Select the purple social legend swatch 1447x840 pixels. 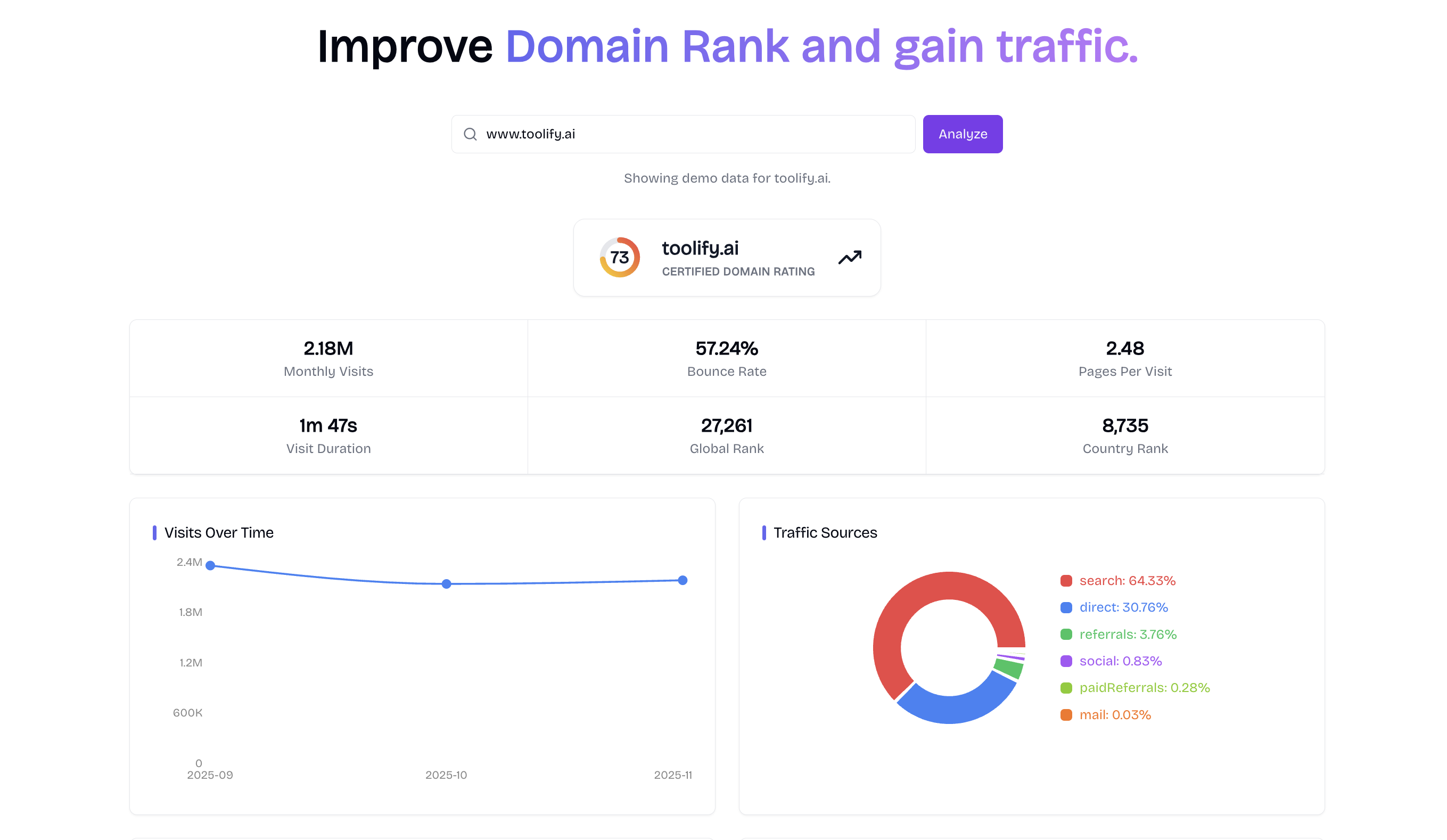(1066, 661)
